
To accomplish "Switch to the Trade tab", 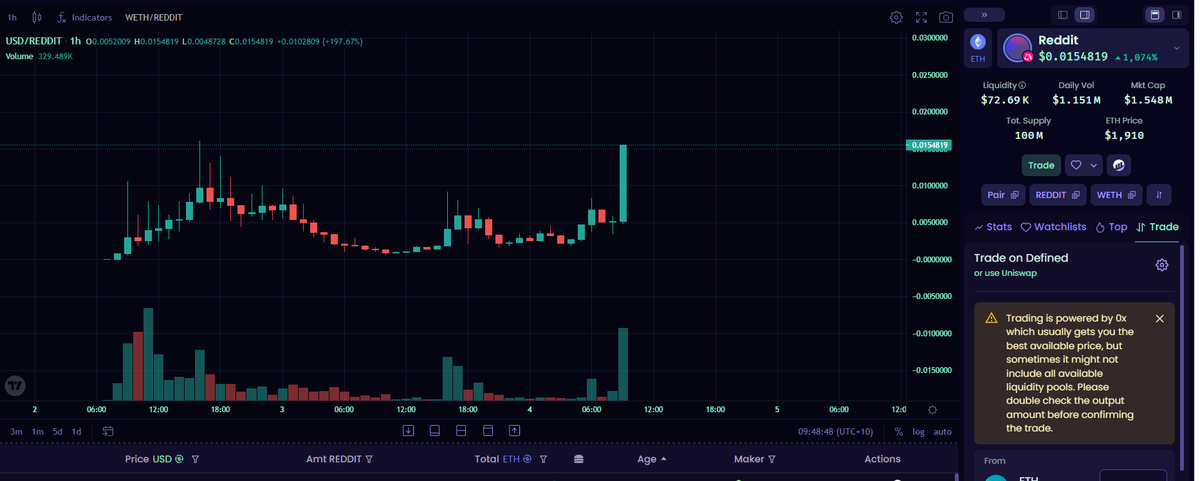I will tap(1157, 227).
